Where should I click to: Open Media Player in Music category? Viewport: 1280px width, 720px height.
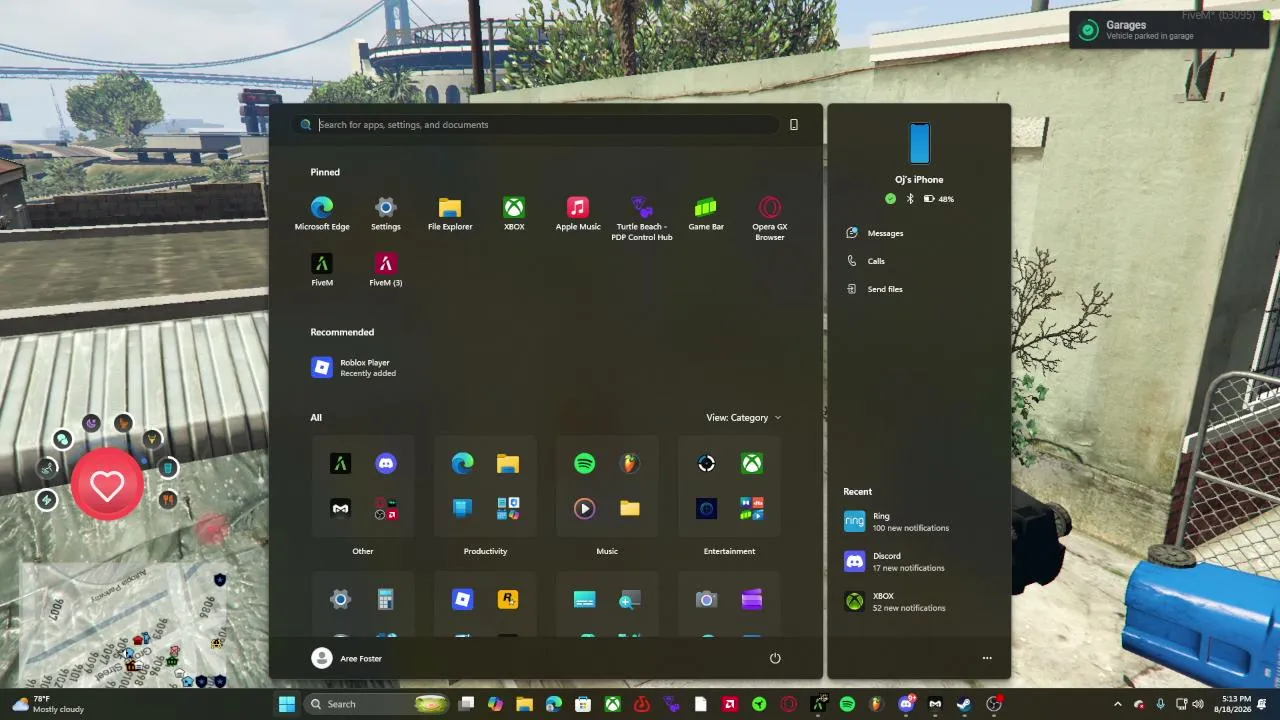point(585,508)
